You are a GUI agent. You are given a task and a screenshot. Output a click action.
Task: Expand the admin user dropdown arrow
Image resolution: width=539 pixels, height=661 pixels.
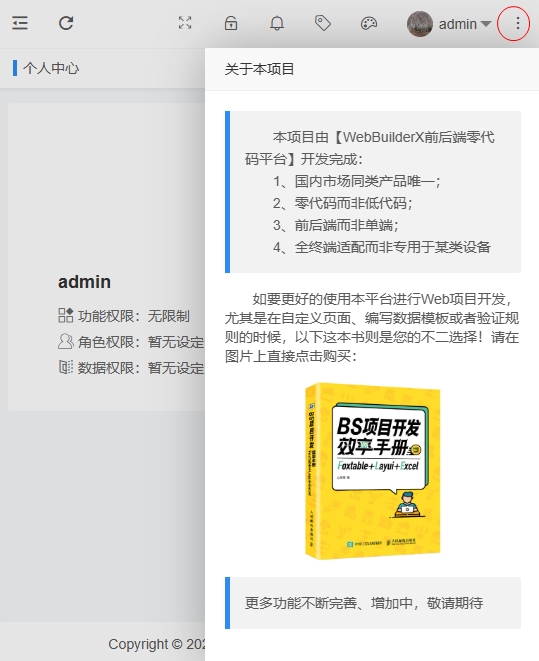pos(486,24)
